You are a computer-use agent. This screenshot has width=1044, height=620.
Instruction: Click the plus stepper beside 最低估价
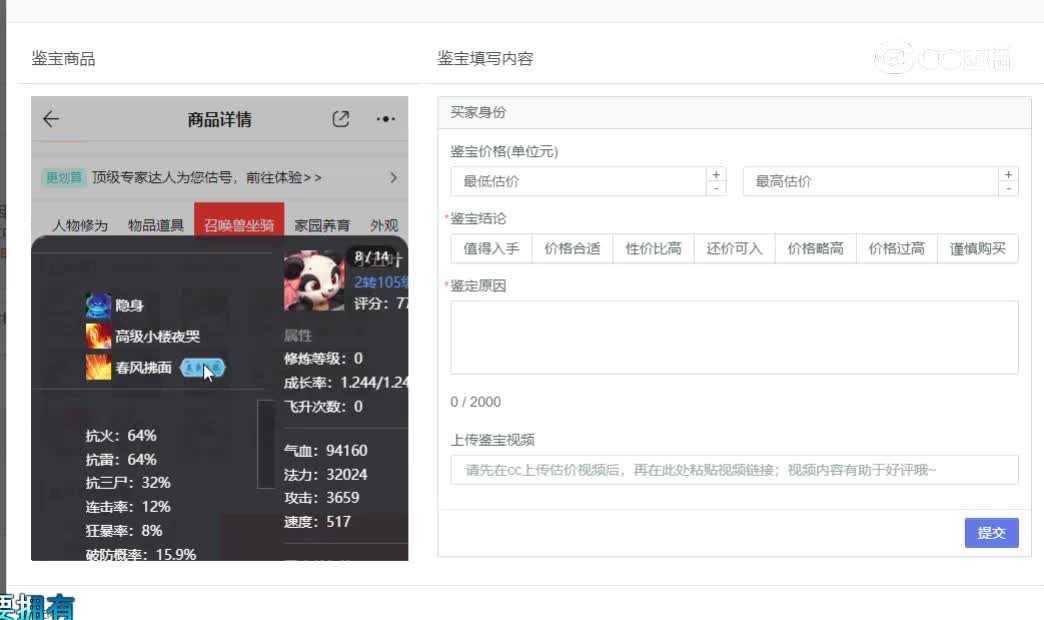(x=716, y=173)
